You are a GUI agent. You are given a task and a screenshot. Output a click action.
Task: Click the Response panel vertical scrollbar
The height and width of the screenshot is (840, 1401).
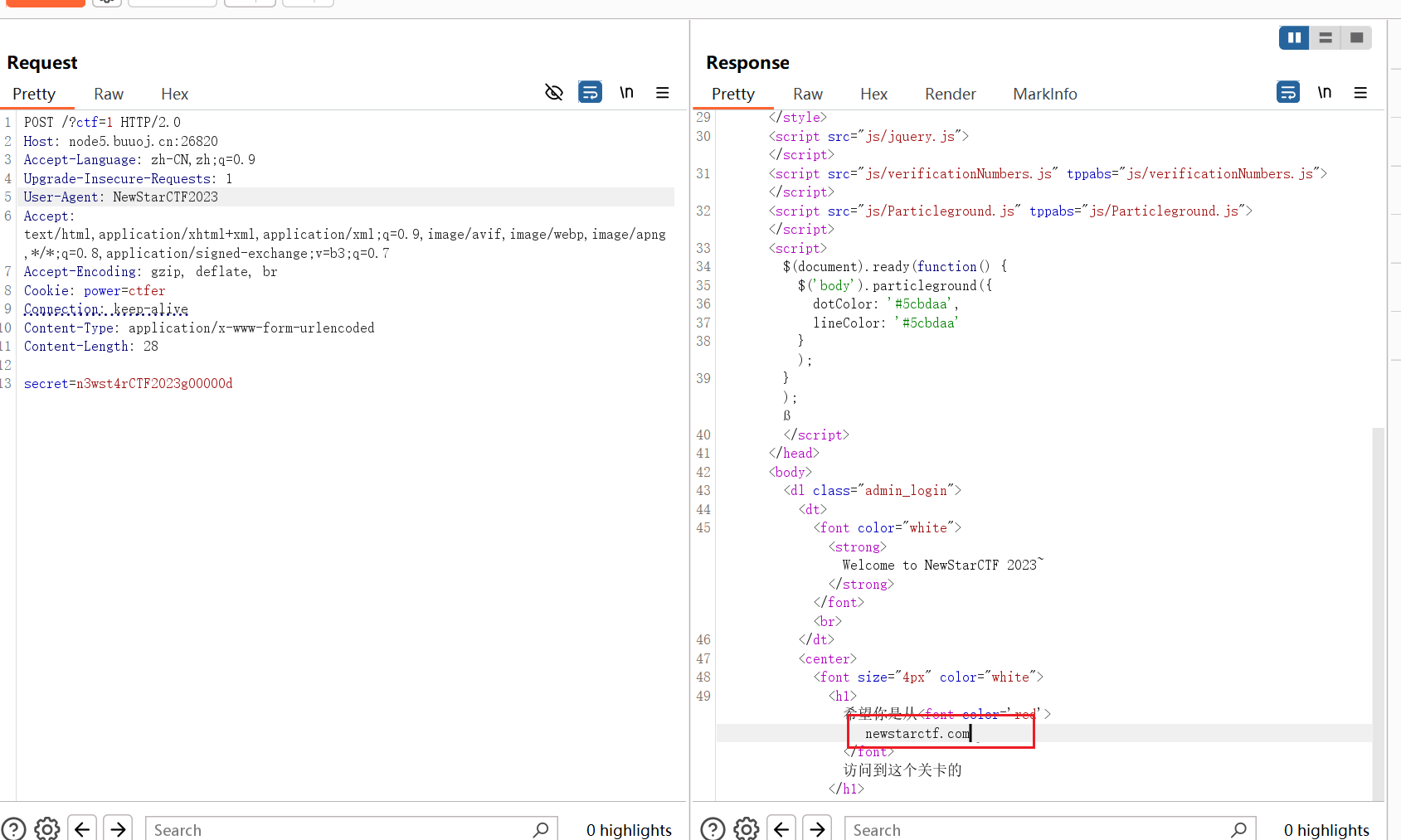[x=1378, y=614]
